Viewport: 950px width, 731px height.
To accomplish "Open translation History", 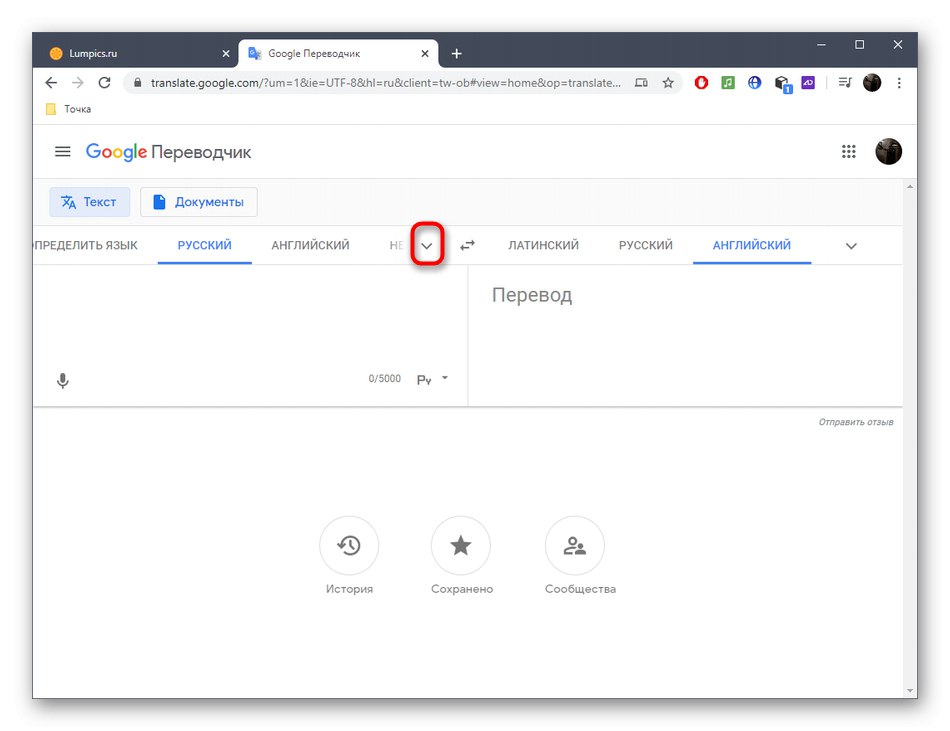I will (349, 545).
